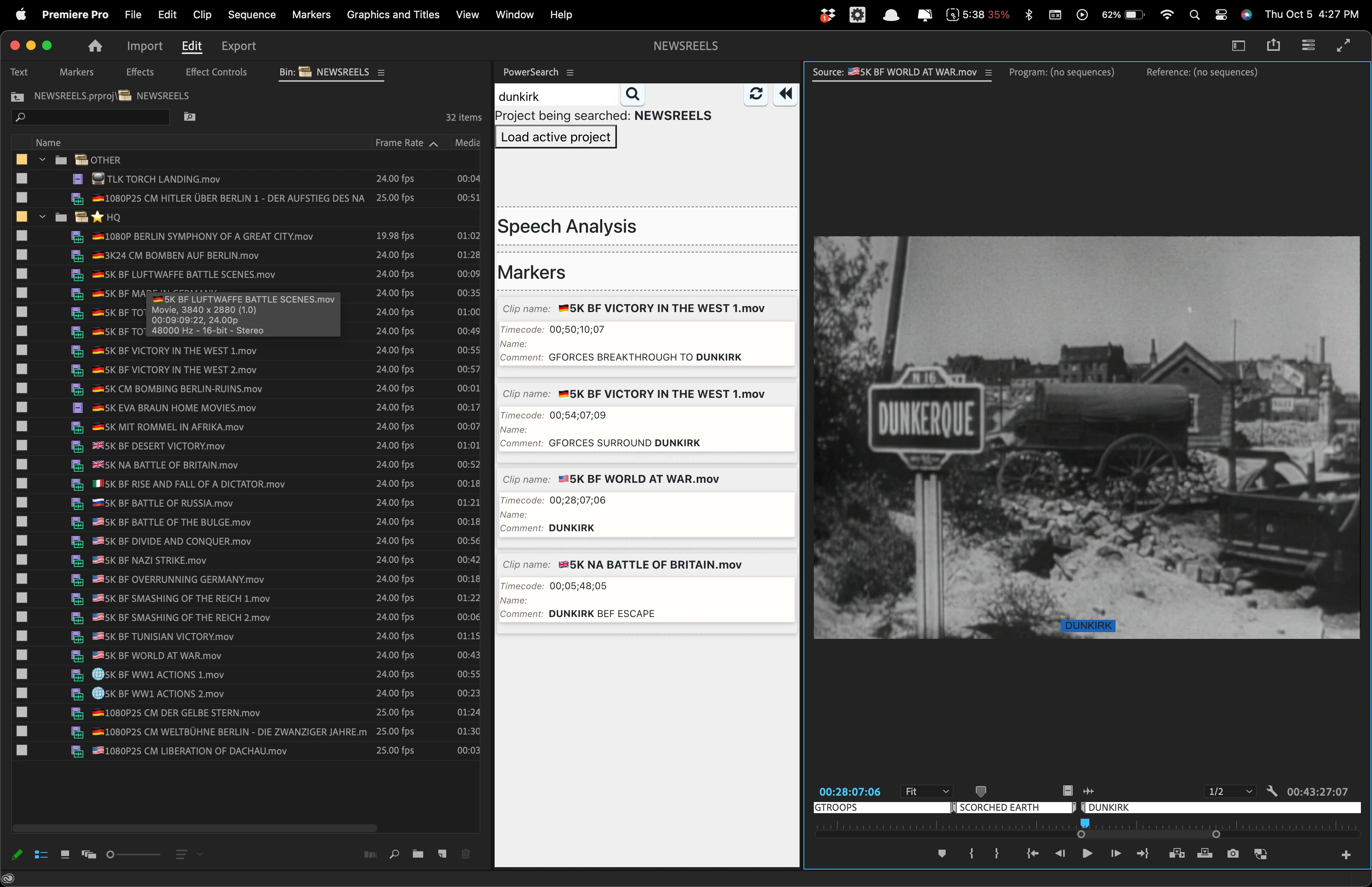Open the 1/2 playback resolution dropdown
1372x887 pixels.
pyautogui.click(x=1229, y=791)
